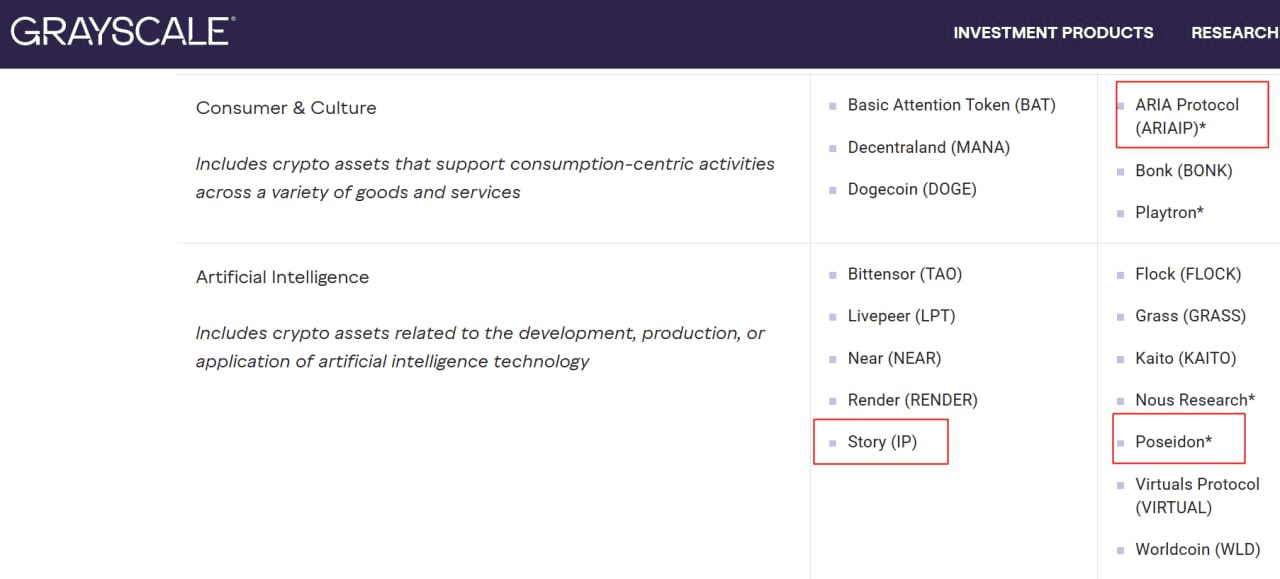Open the Research menu

pos(1234,33)
